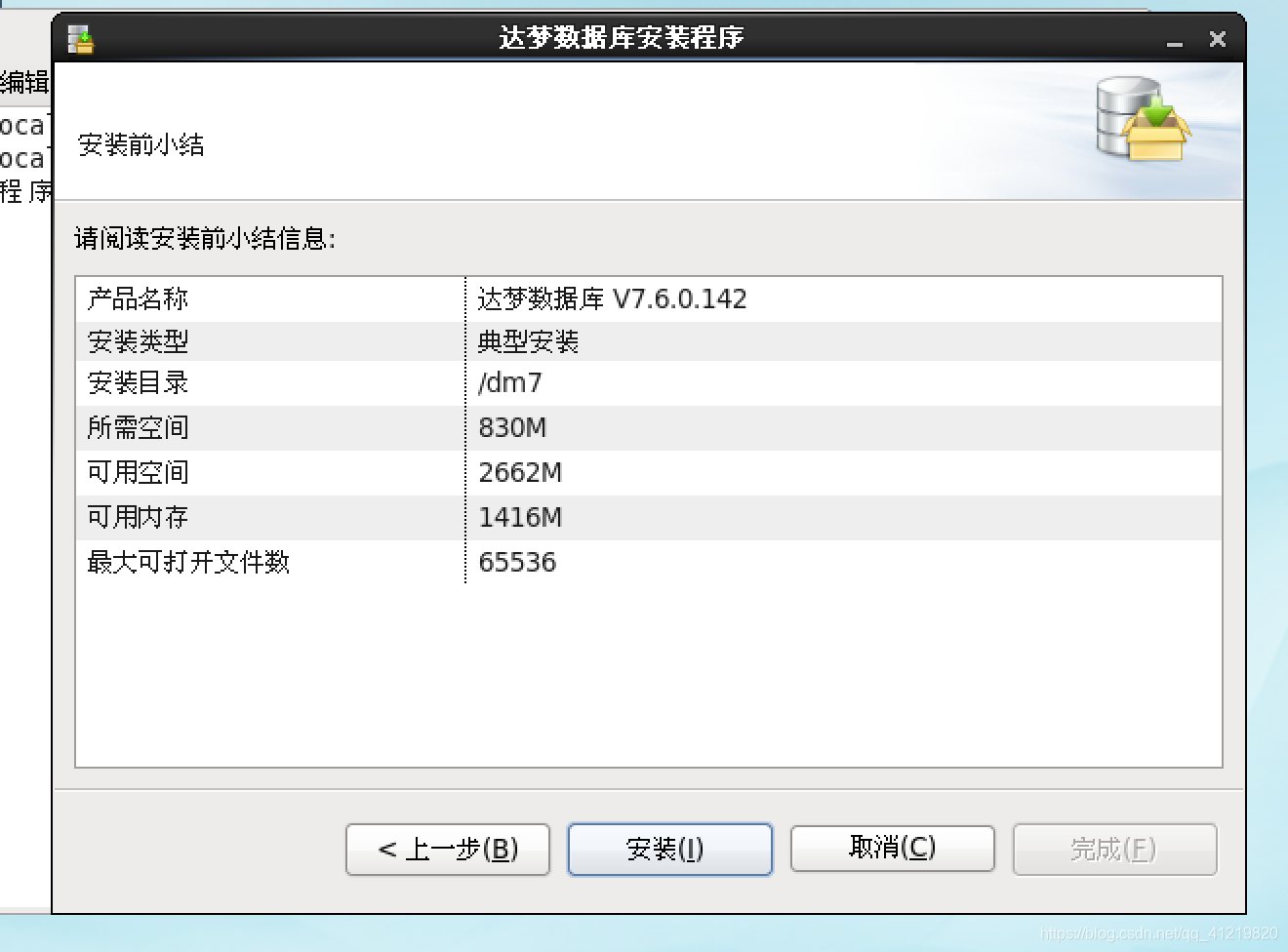Image resolution: width=1288 pixels, height=952 pixels.
Task: Select the 安装类型 row label
Action: [138, 341]
